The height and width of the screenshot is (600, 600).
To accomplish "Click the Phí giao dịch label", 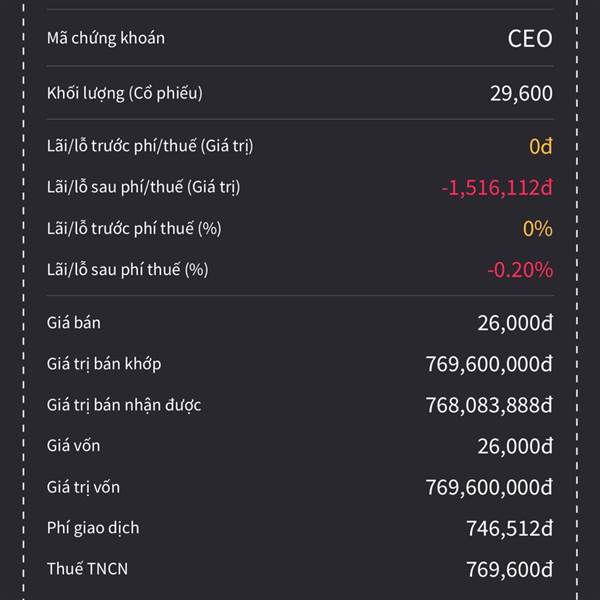I will pos(93,528).
